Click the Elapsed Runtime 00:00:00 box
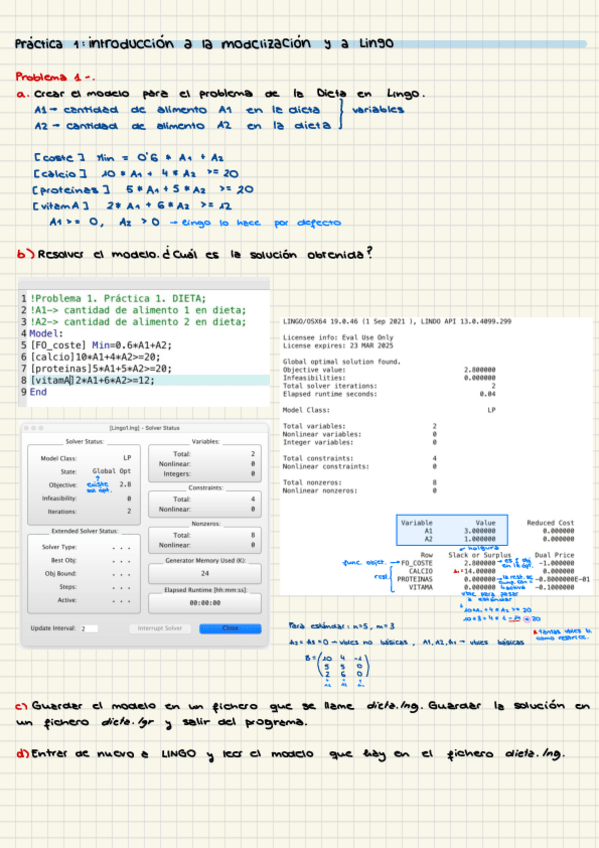599x848 pixels. 205,602
